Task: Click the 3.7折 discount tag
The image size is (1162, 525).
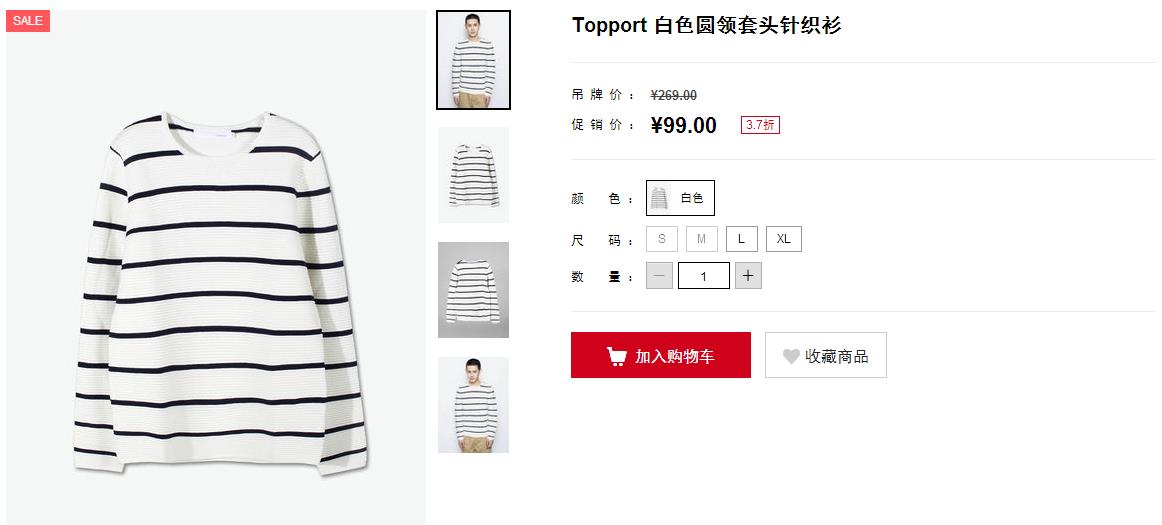Action: tap(760, 125)
